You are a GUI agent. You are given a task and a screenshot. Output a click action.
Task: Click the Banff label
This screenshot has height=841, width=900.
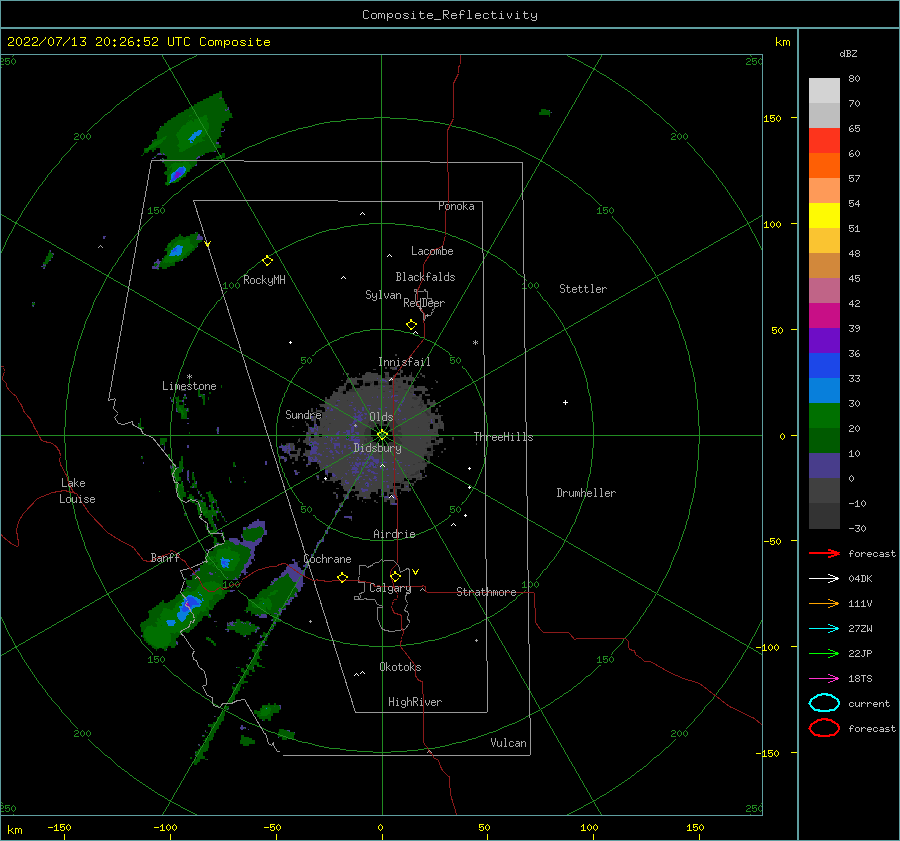coord(165,557)
